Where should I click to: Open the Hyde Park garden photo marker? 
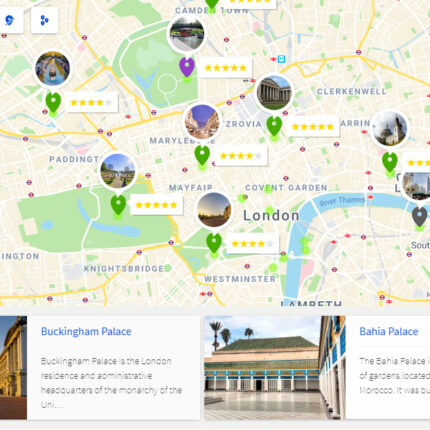coord(118,171)
